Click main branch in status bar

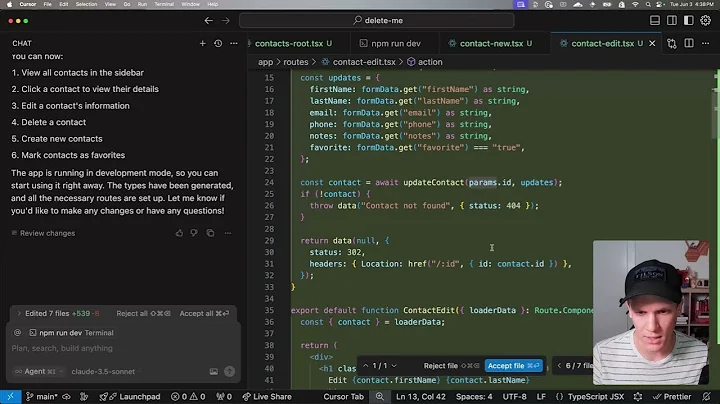click(x=41, y=397)
